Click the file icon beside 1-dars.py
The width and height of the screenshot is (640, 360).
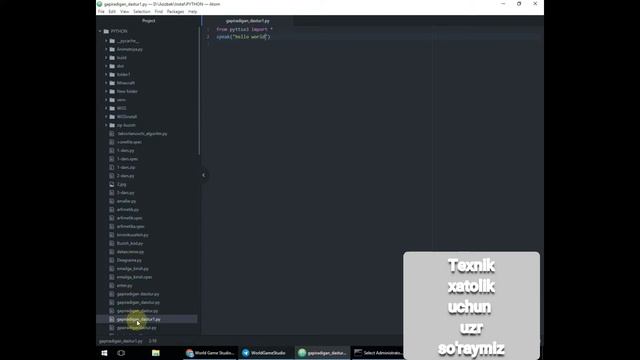coord(112,150)
